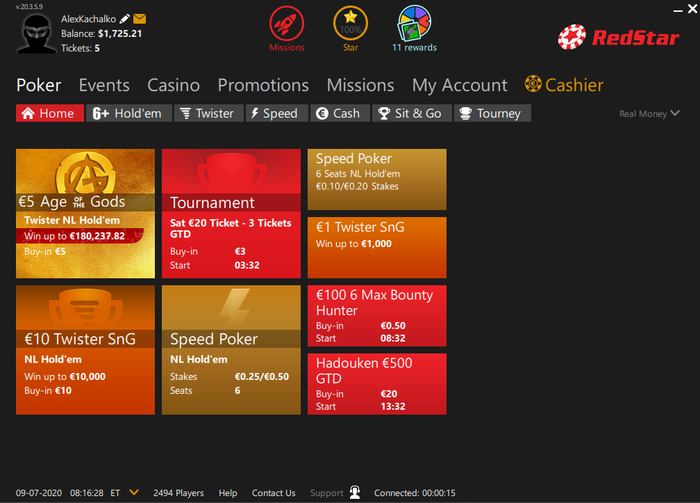The image size is (700, 503).
Task: Open the Missions rocket icon
Action: tap(287, 24)
